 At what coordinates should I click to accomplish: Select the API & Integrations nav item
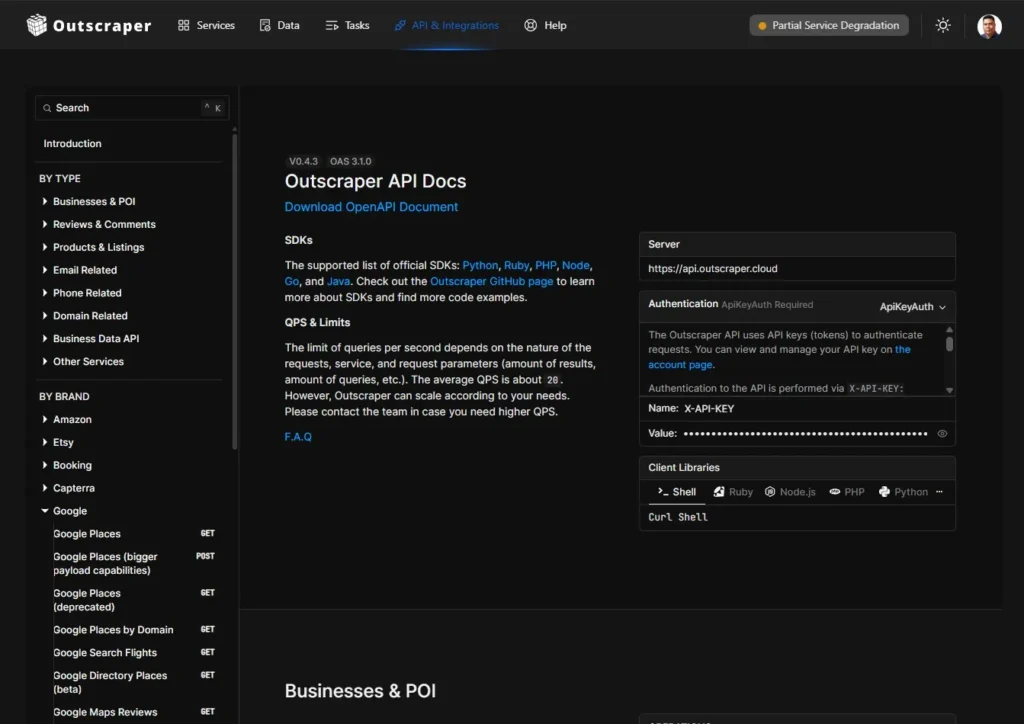(x=447, y=25)
